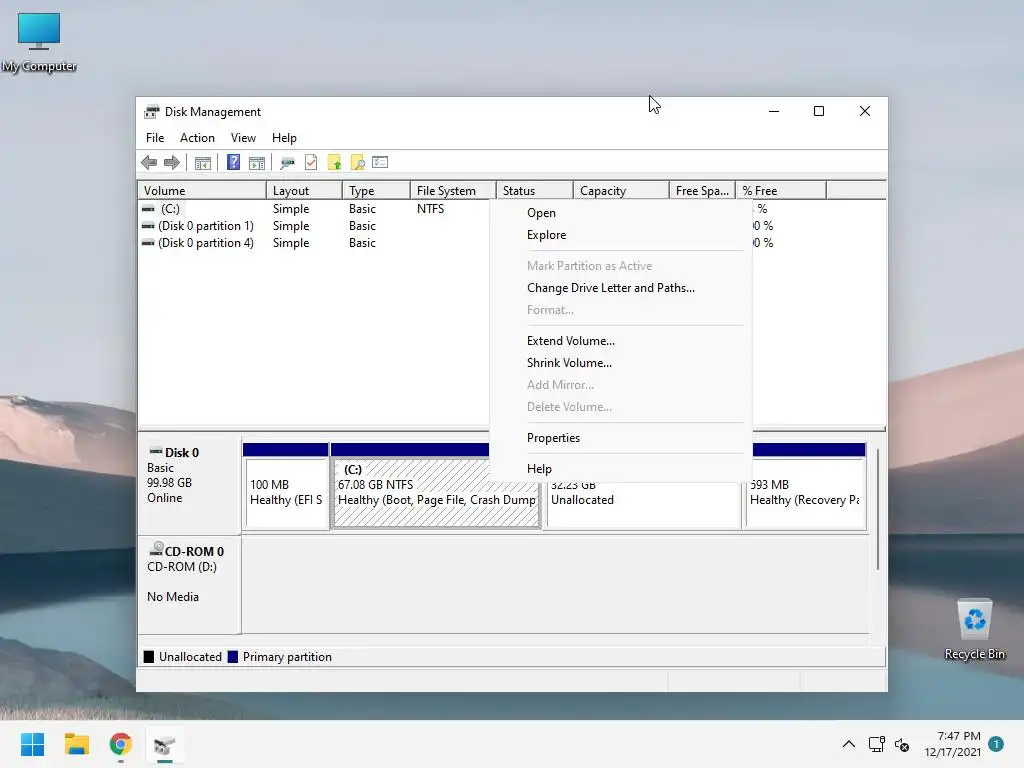
Task: Sort by the Free Space column header
Action: [702, 191]
